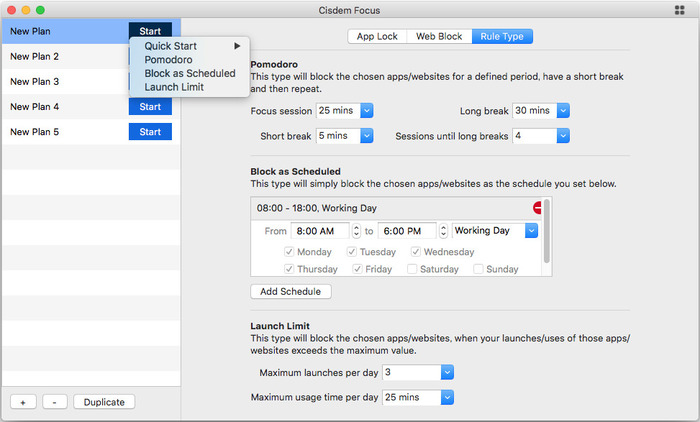
Task: Open Quick Start submenu arrow
Action: (237, 46)
